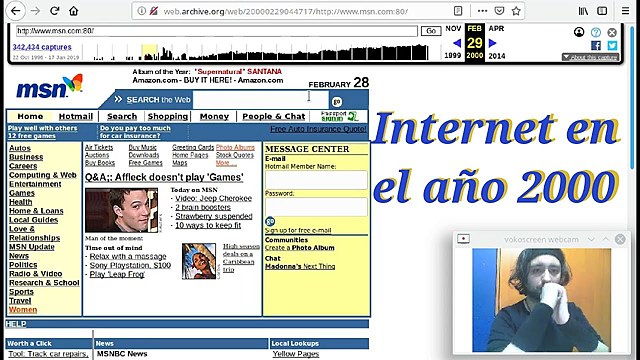Screen dimensions: 640x360
Task: Share capture on Twitter icon
Action: click(x=612, y=45)
